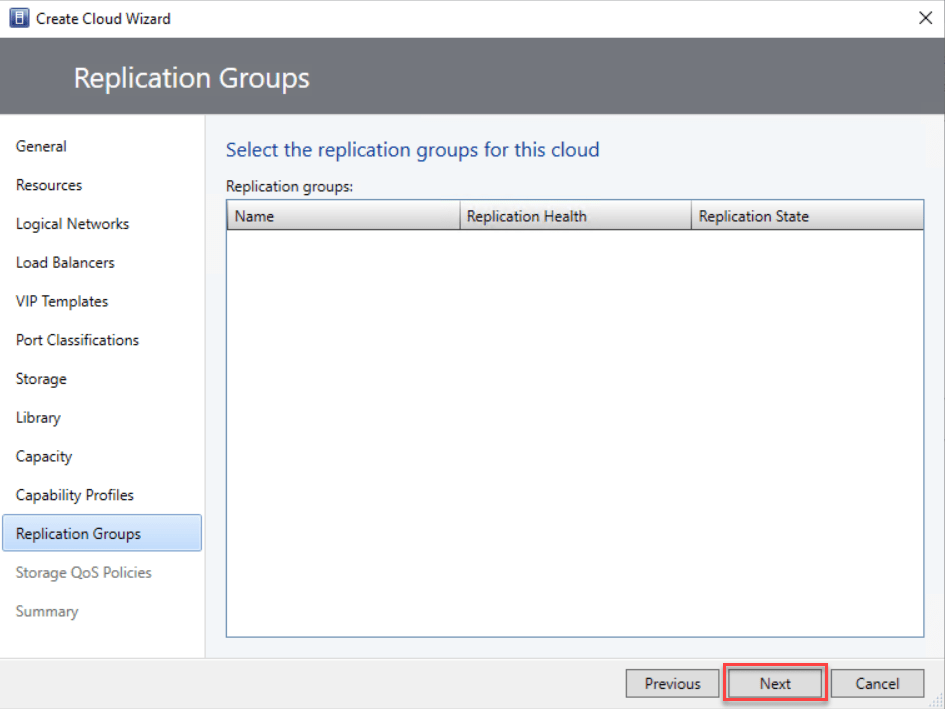Image resolution: width=945 pixels, height=709 pixels.
Task: Go to the General wizard page
Action: (x=41, y=146)
